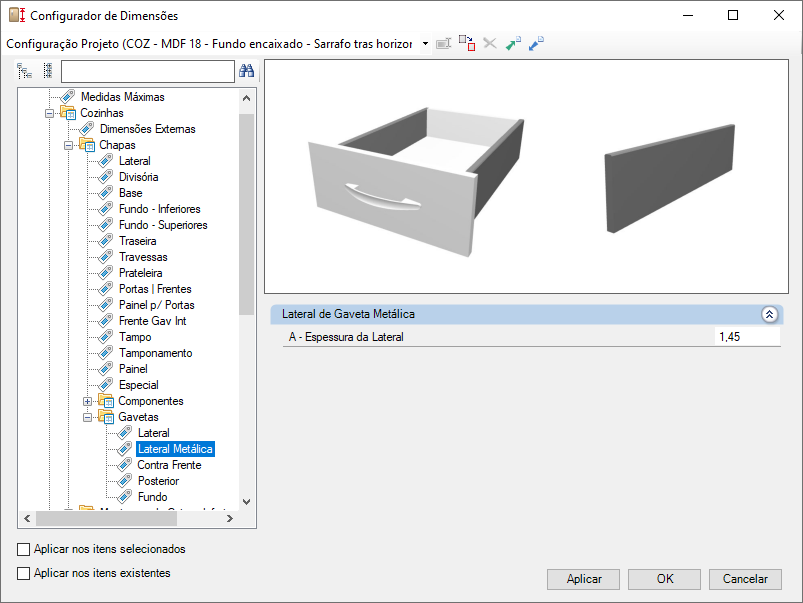The image size is (803, 603).
Task: Click the tag icon beside Prateleira
Action: (105, 273)
